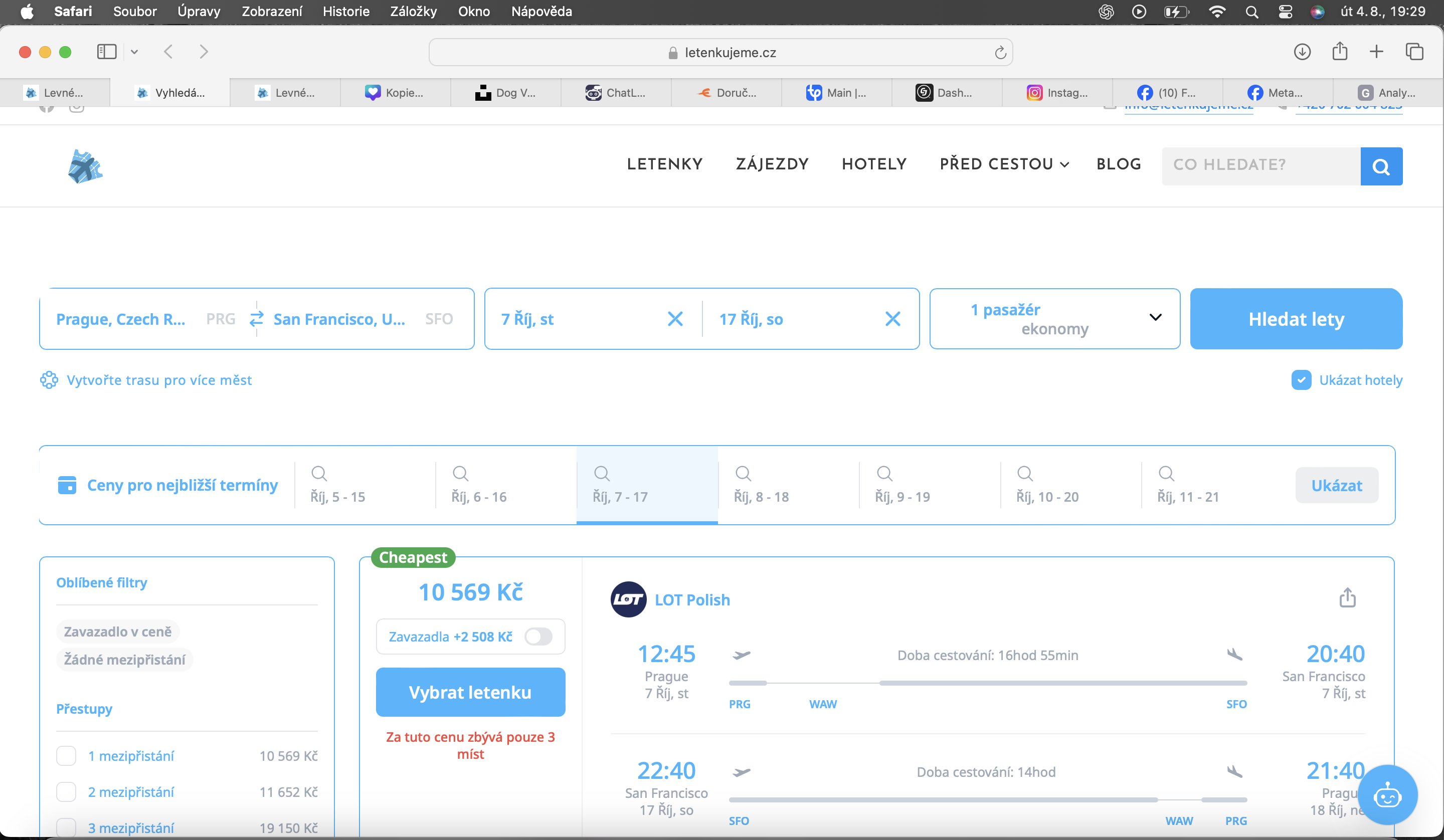Click the LOT Polish airline name link

click(x=692, y=600)
